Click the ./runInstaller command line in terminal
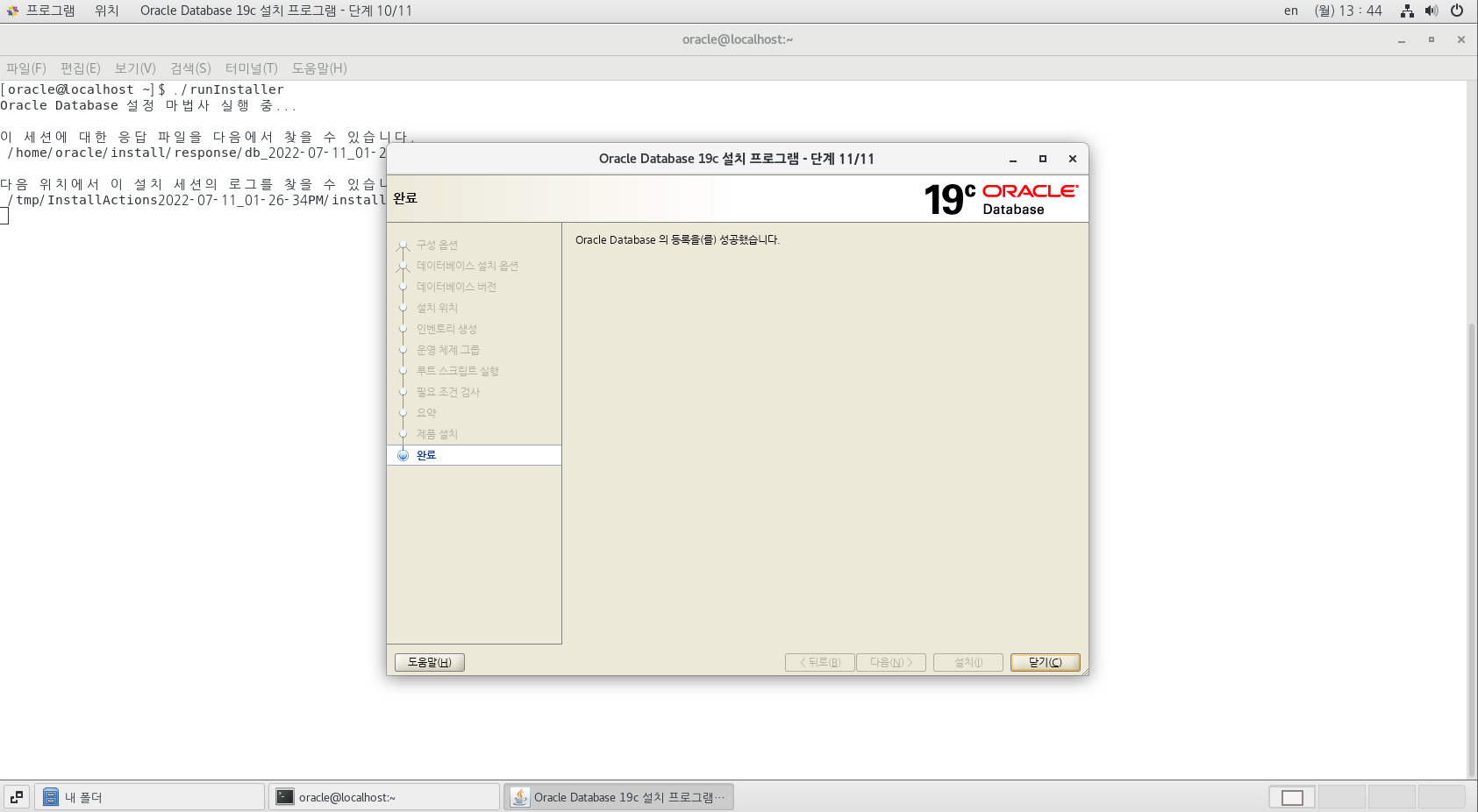This screenshot has height=812, width=1478. click(142, 89)
